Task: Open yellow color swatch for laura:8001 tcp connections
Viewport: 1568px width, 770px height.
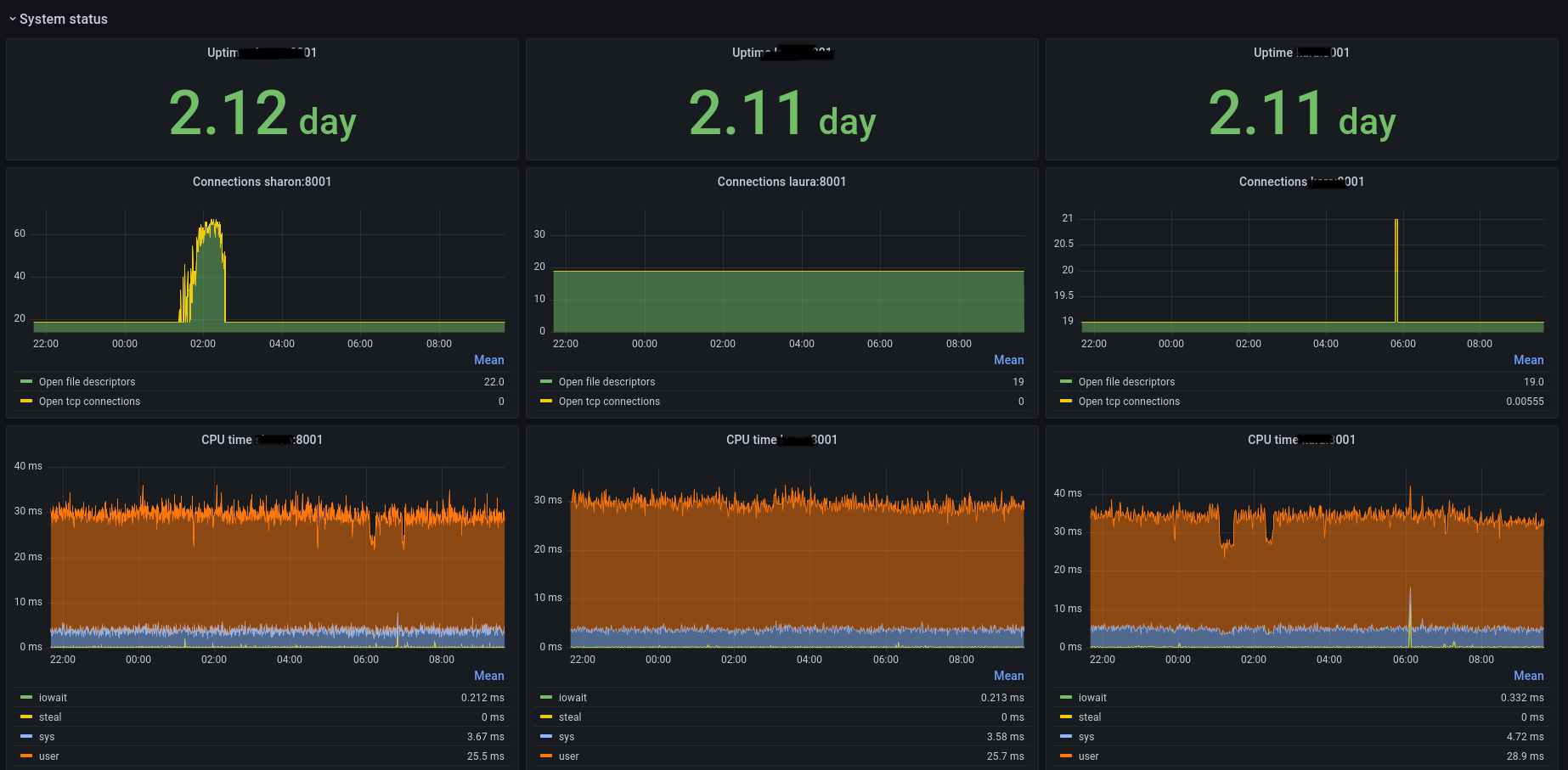Action: [x=546, y=401]
